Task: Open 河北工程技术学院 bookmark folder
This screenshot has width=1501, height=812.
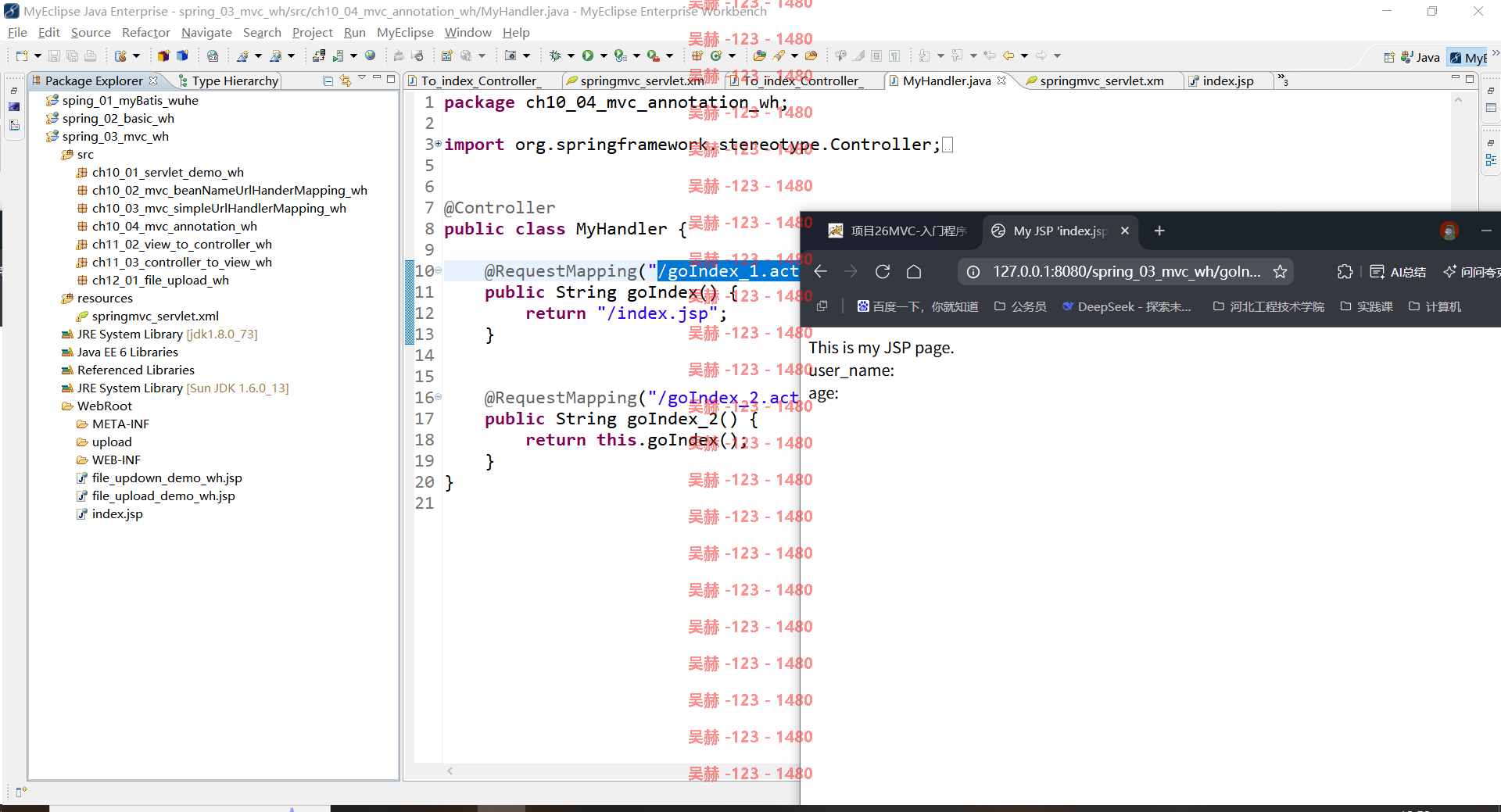Action: click(x=1269, y=306)
